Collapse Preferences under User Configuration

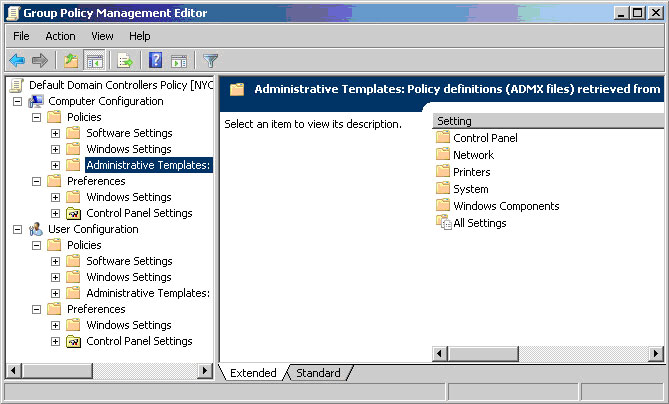pos(37,309)
